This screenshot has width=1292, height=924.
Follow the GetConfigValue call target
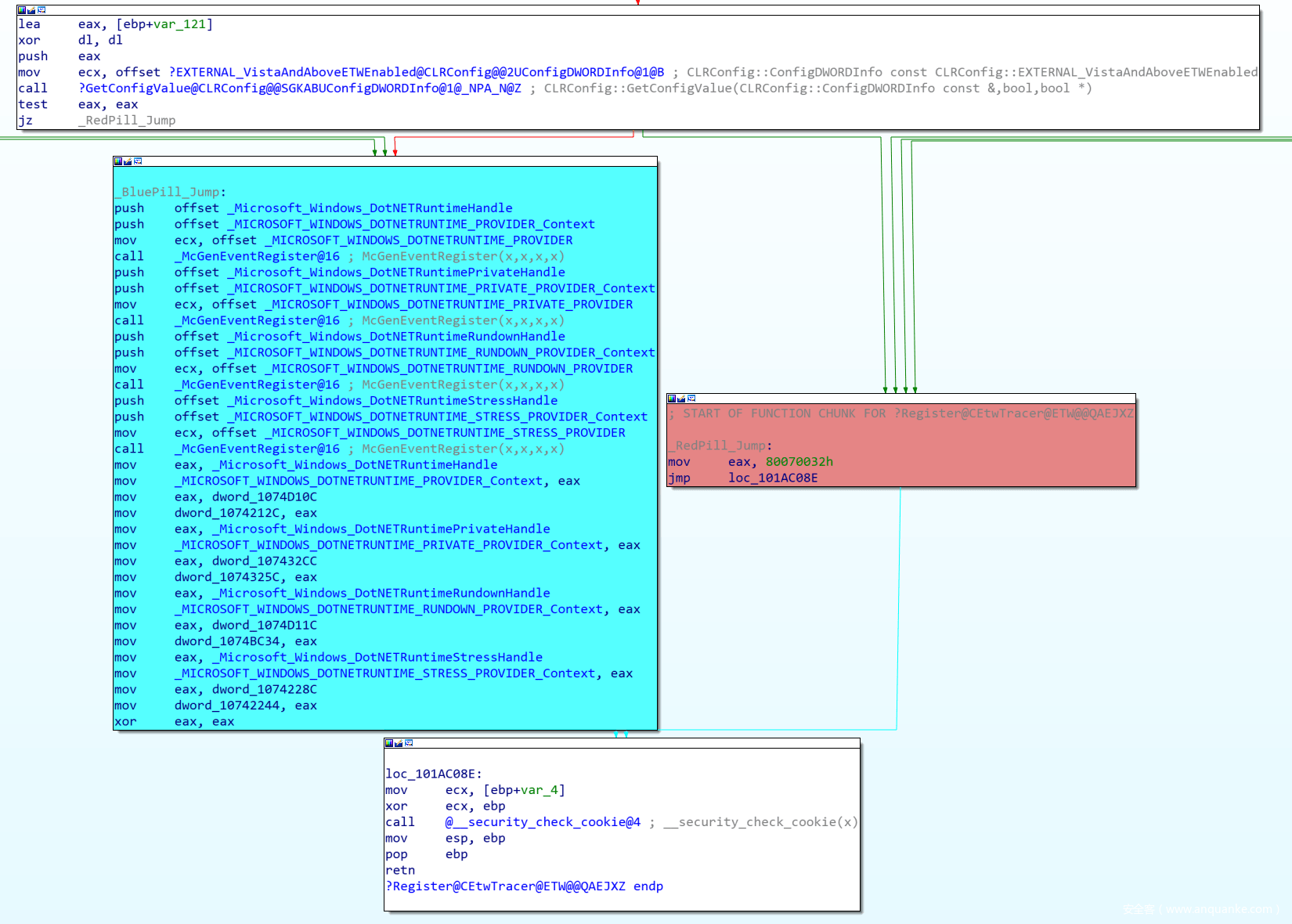pyautogui.click(x=300, y=88)
